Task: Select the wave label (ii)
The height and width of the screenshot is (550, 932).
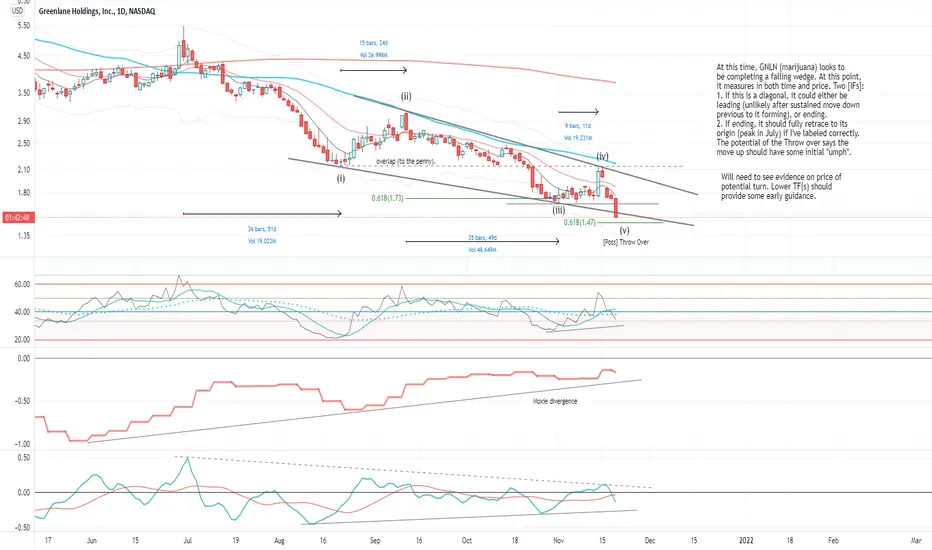Action: pos(405,96)
